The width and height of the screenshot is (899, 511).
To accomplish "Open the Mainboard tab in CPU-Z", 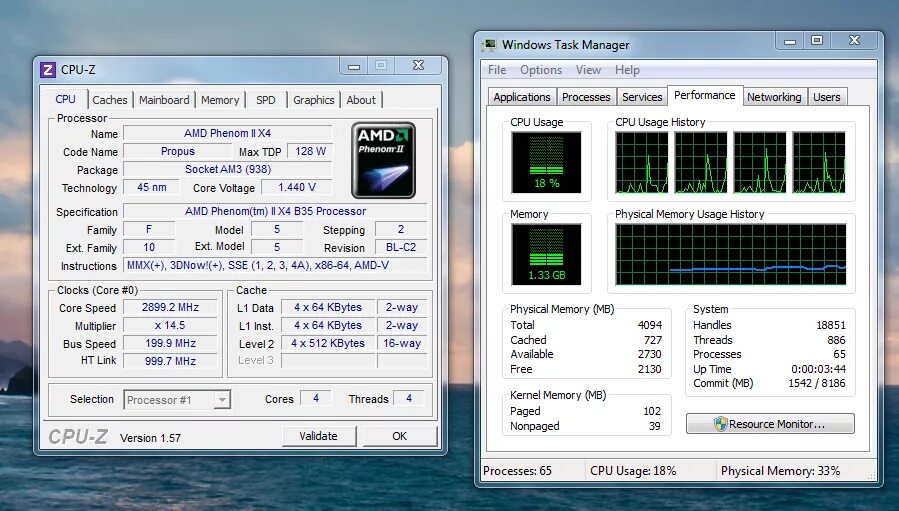I will click(x=164, y=100).
